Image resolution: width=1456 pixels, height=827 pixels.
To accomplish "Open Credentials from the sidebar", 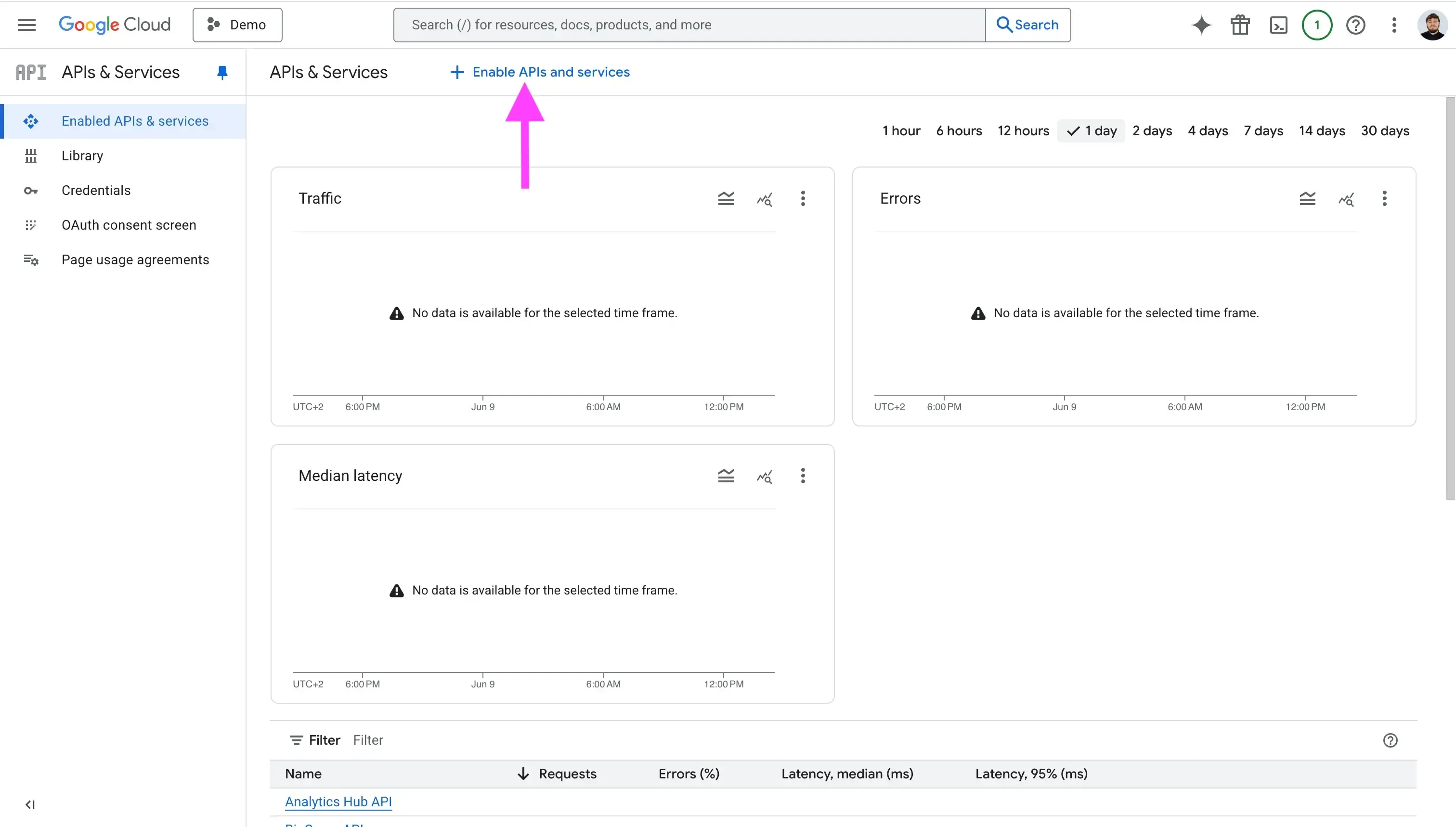I will click(x=95, y=190).
